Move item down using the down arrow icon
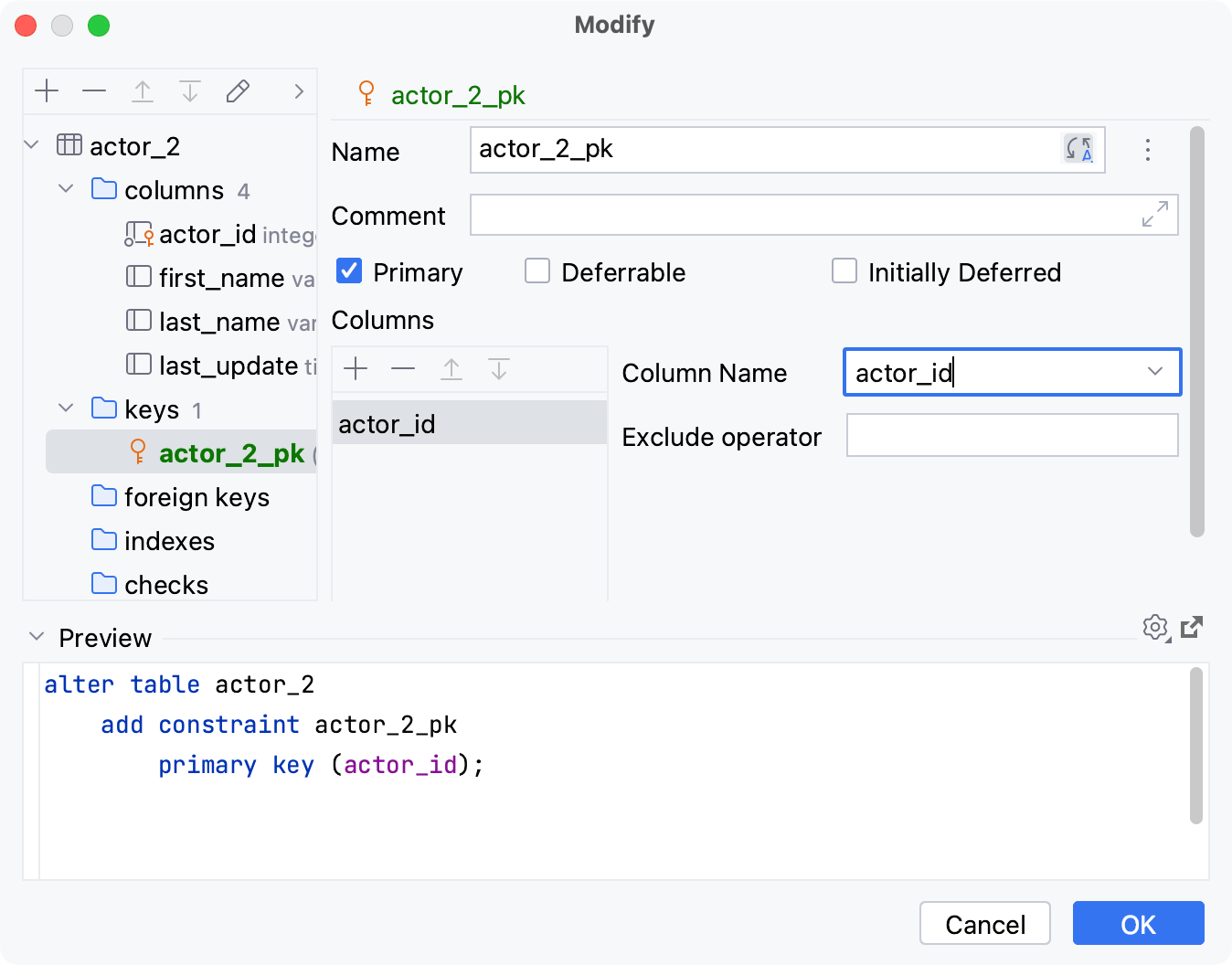 click(x=190, y=90)
